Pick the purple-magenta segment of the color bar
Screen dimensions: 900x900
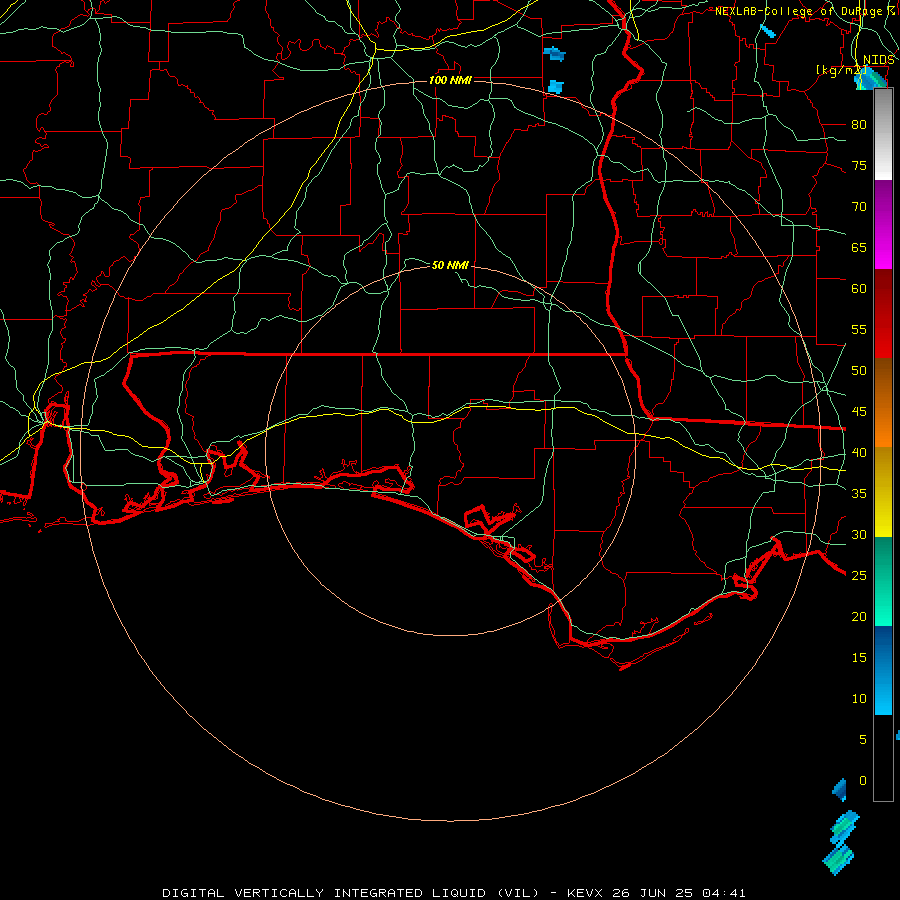883,225
